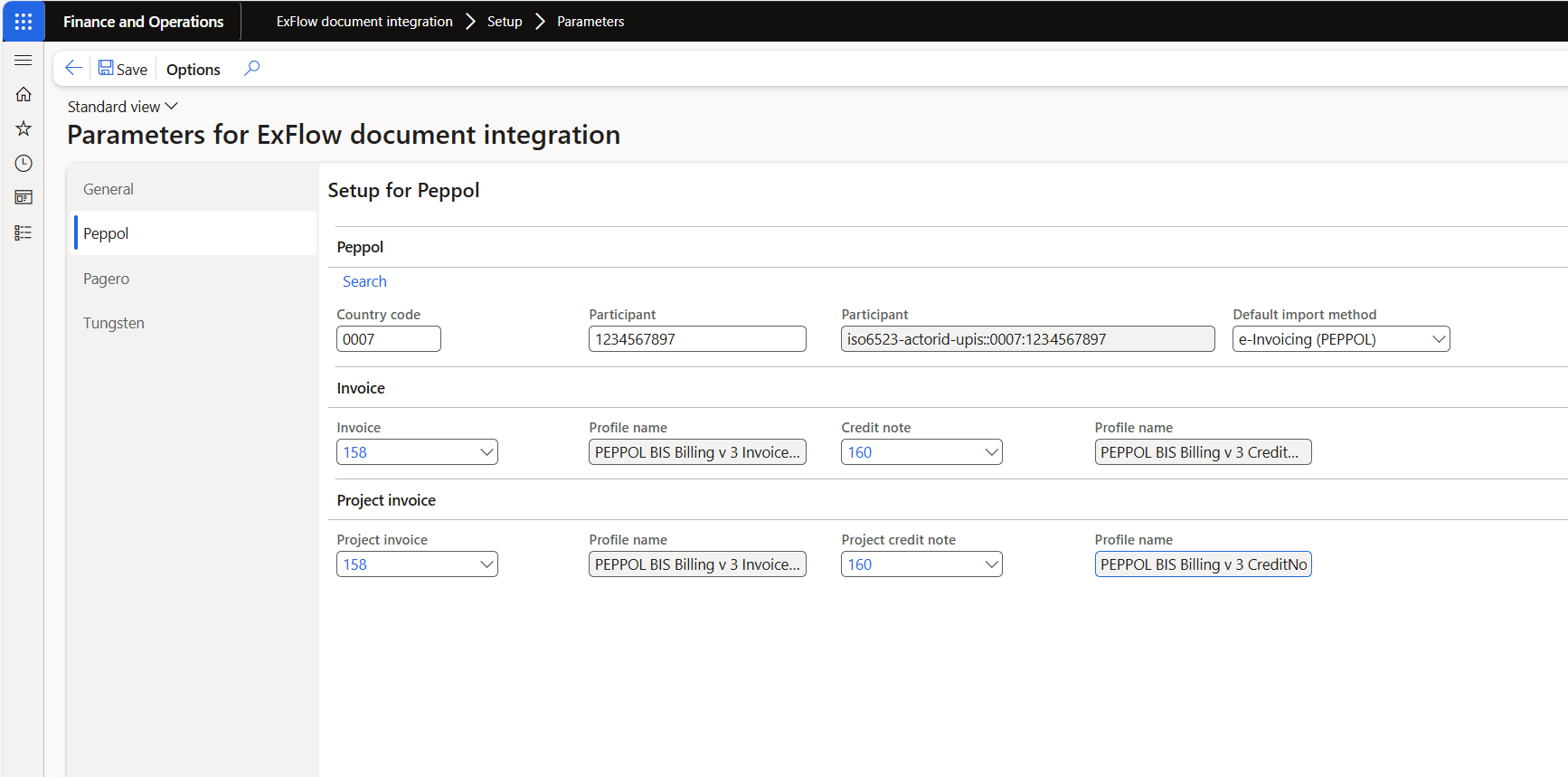Open the Options menu
This screenshot has width=1568, height=777.
click(194, 70)
